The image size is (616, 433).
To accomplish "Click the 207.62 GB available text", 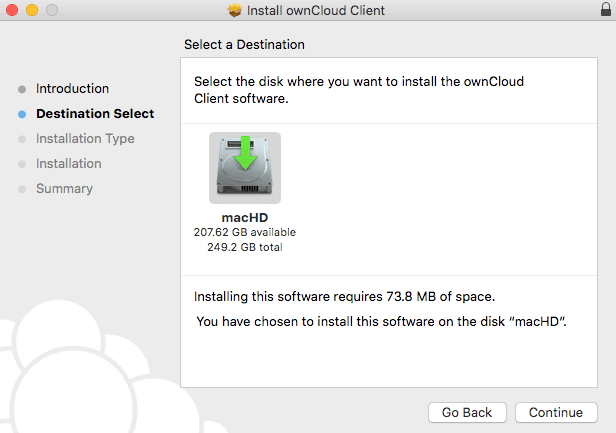I will 245,232.
